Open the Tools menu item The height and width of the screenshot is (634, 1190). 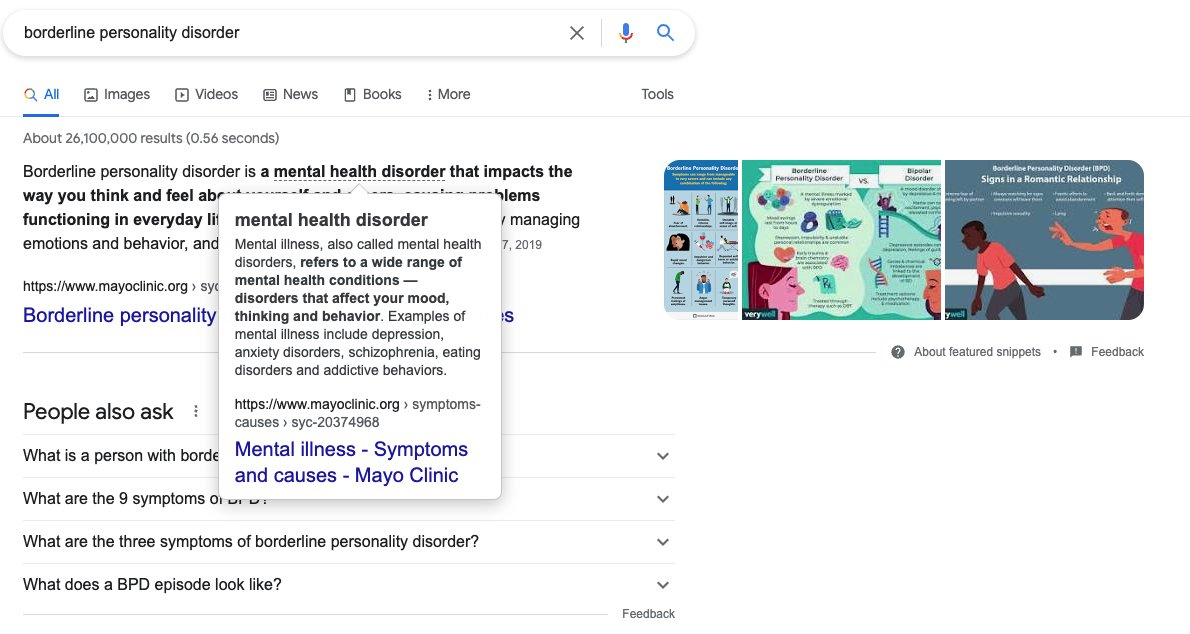[x=657, y=93]
